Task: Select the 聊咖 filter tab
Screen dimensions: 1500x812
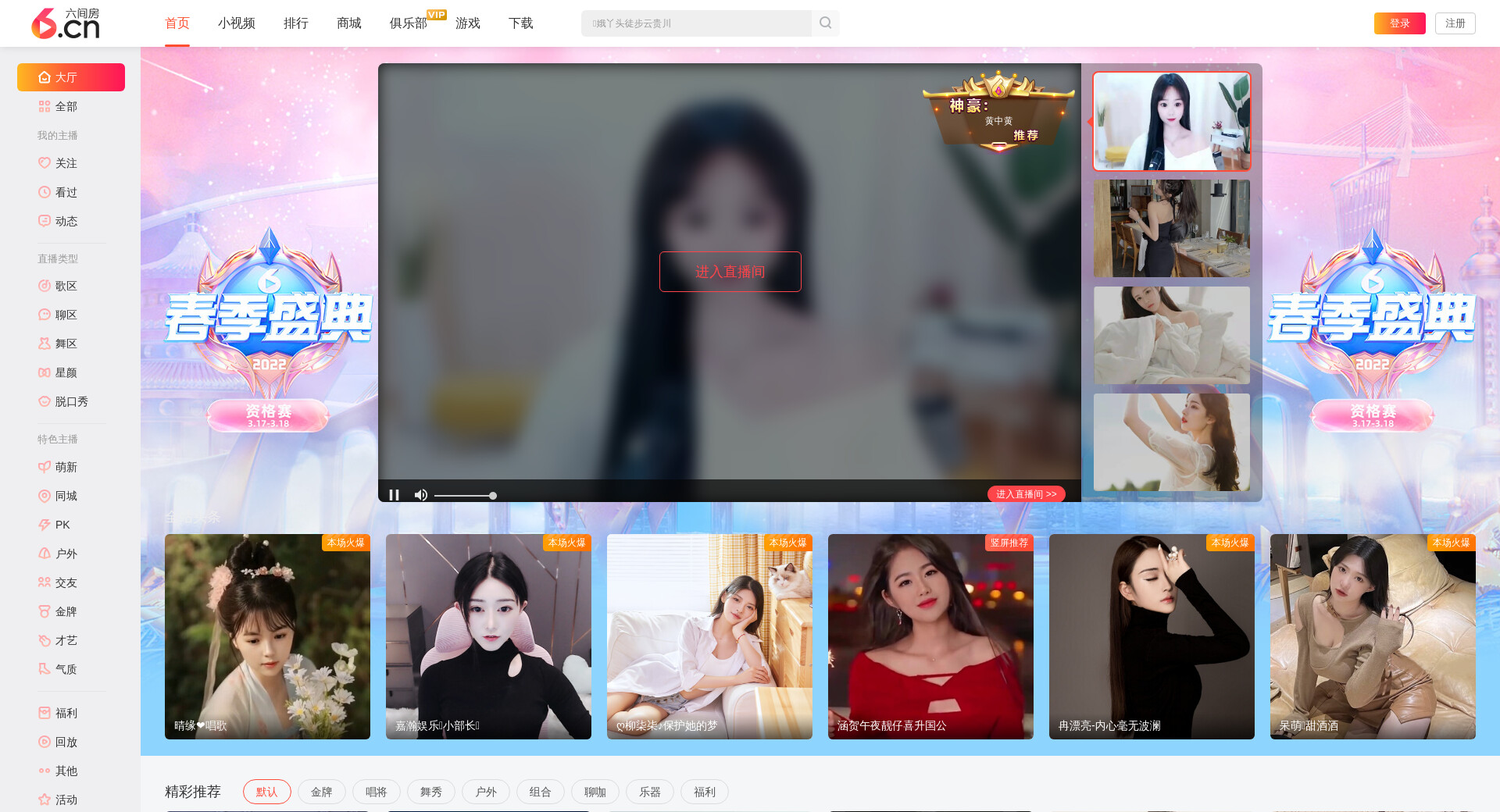Action: (x=595, y=792)
